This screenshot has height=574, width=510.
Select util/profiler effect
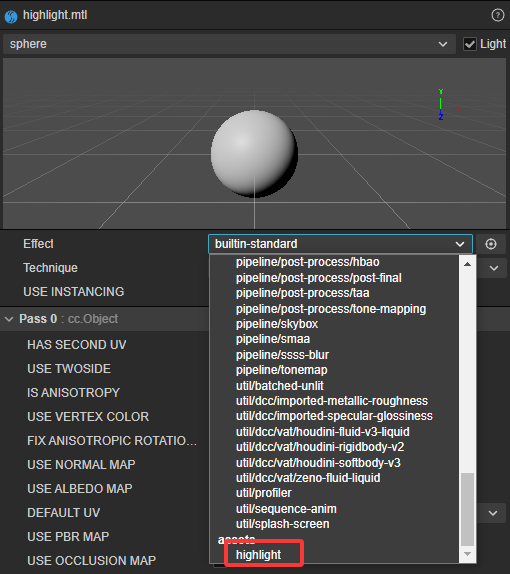[264, 493]
